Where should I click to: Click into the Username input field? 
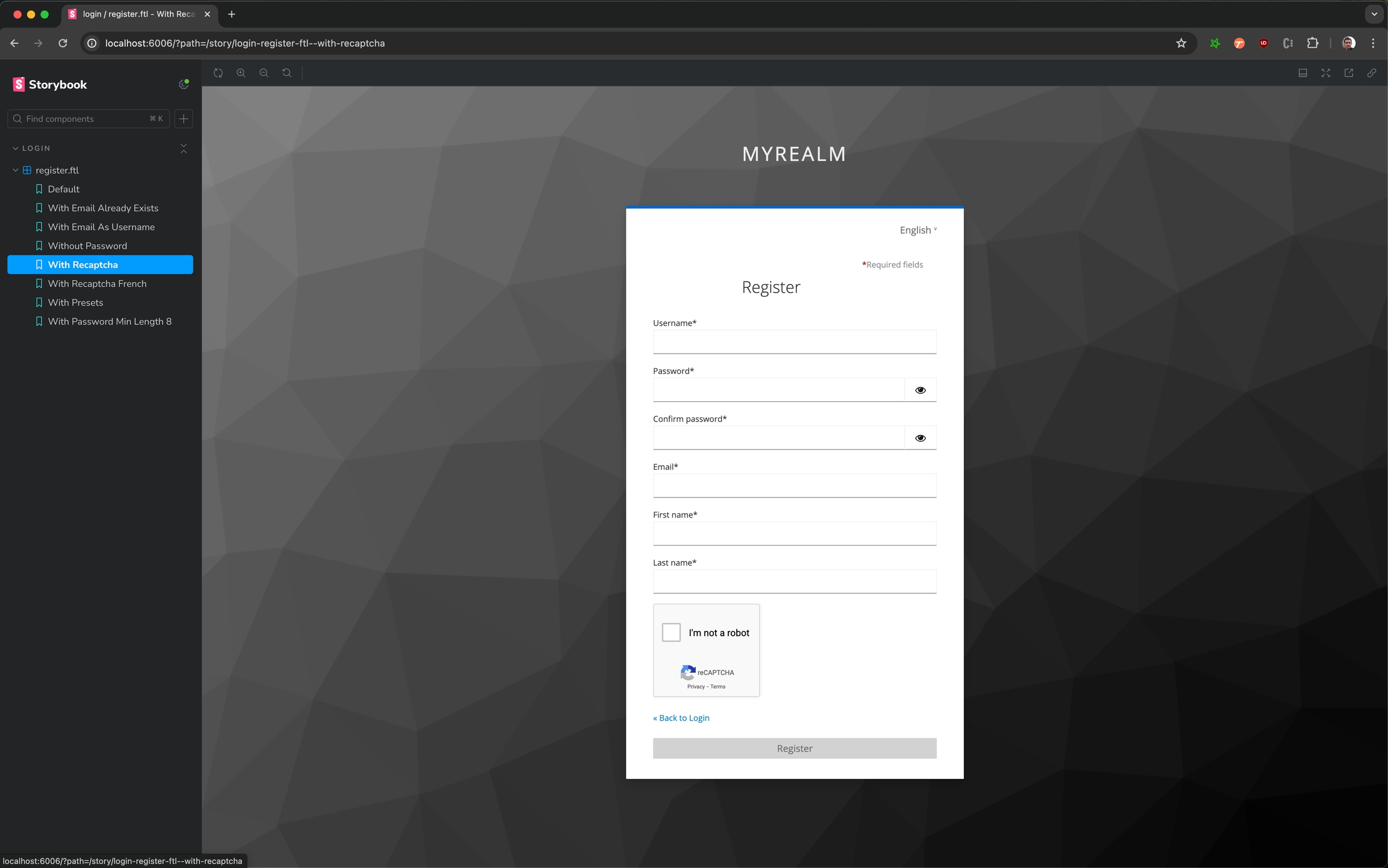pyautogui.click(x=794, y=342)
